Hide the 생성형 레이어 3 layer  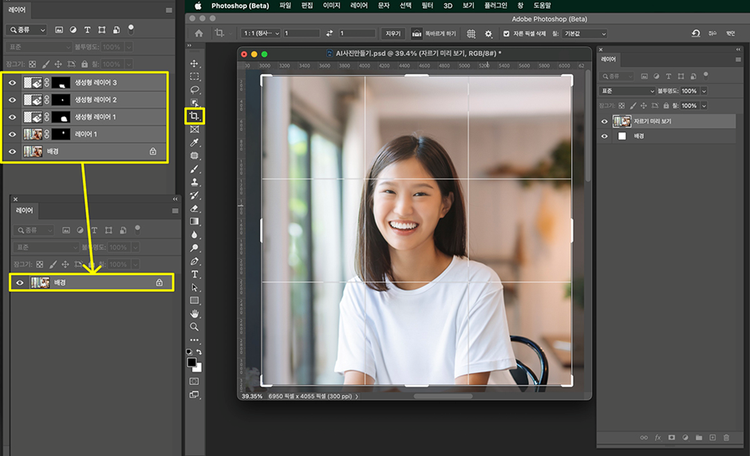13,84
